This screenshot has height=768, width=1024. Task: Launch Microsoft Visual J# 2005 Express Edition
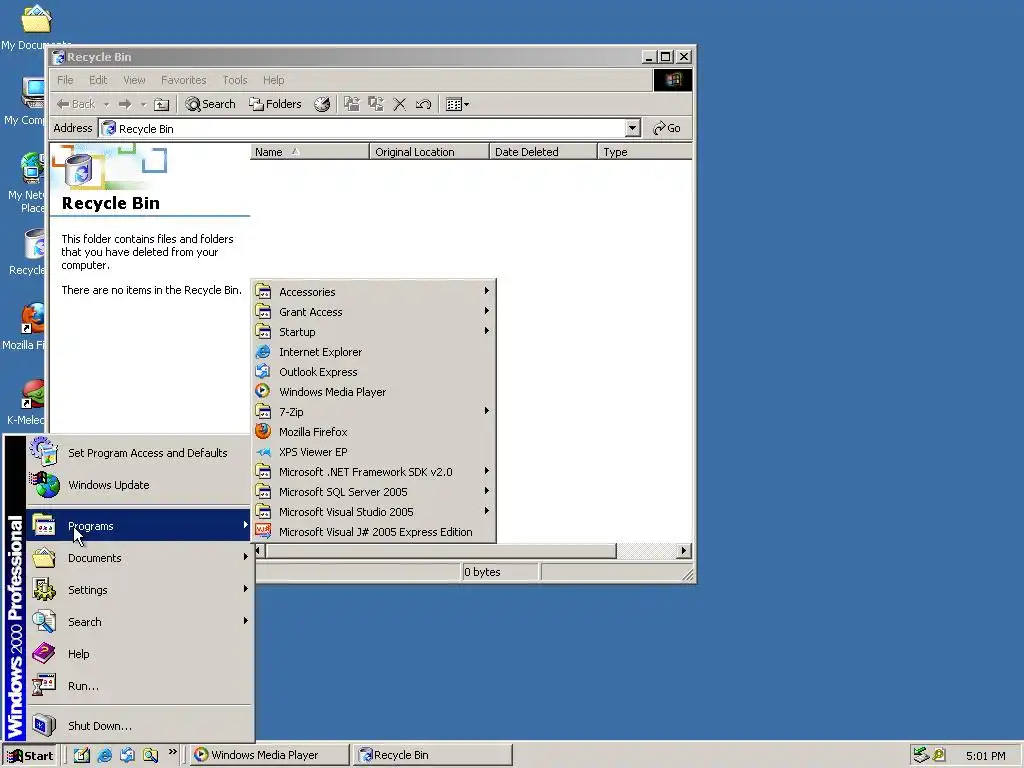[374, 532]
